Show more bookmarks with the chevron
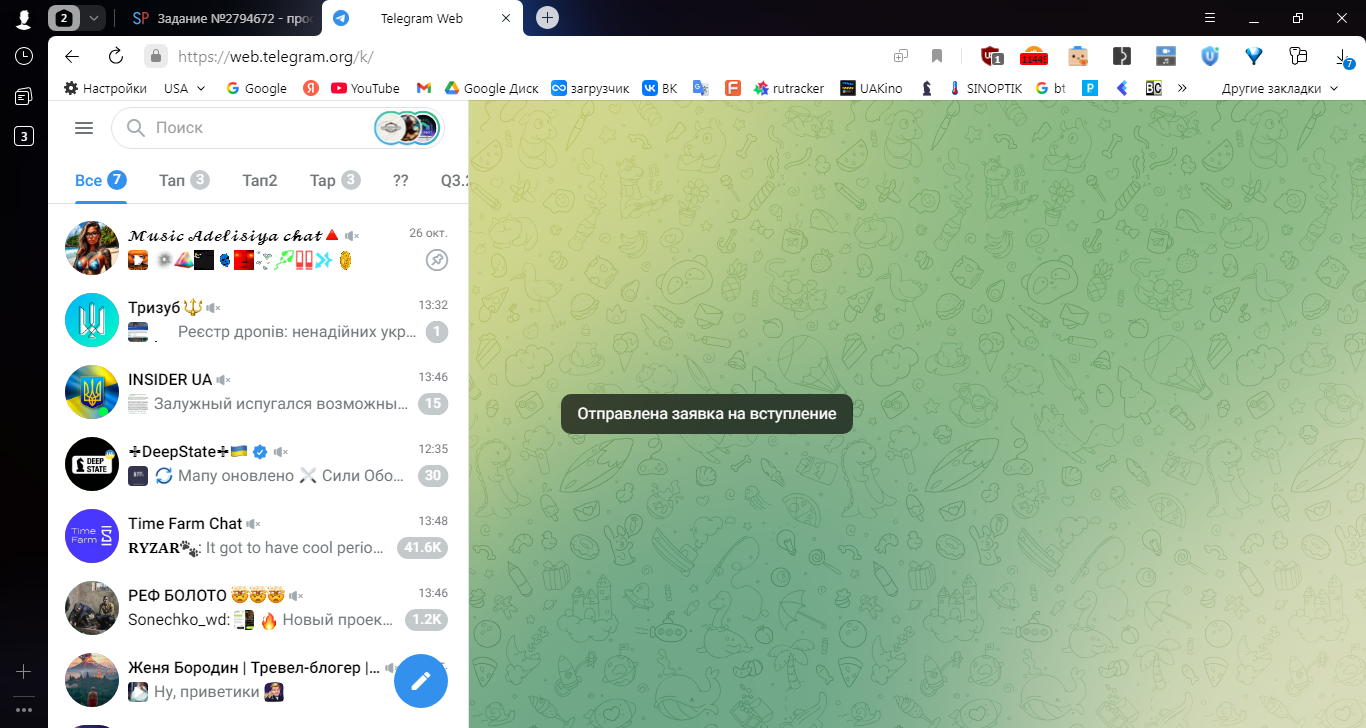 [1182, 88]
